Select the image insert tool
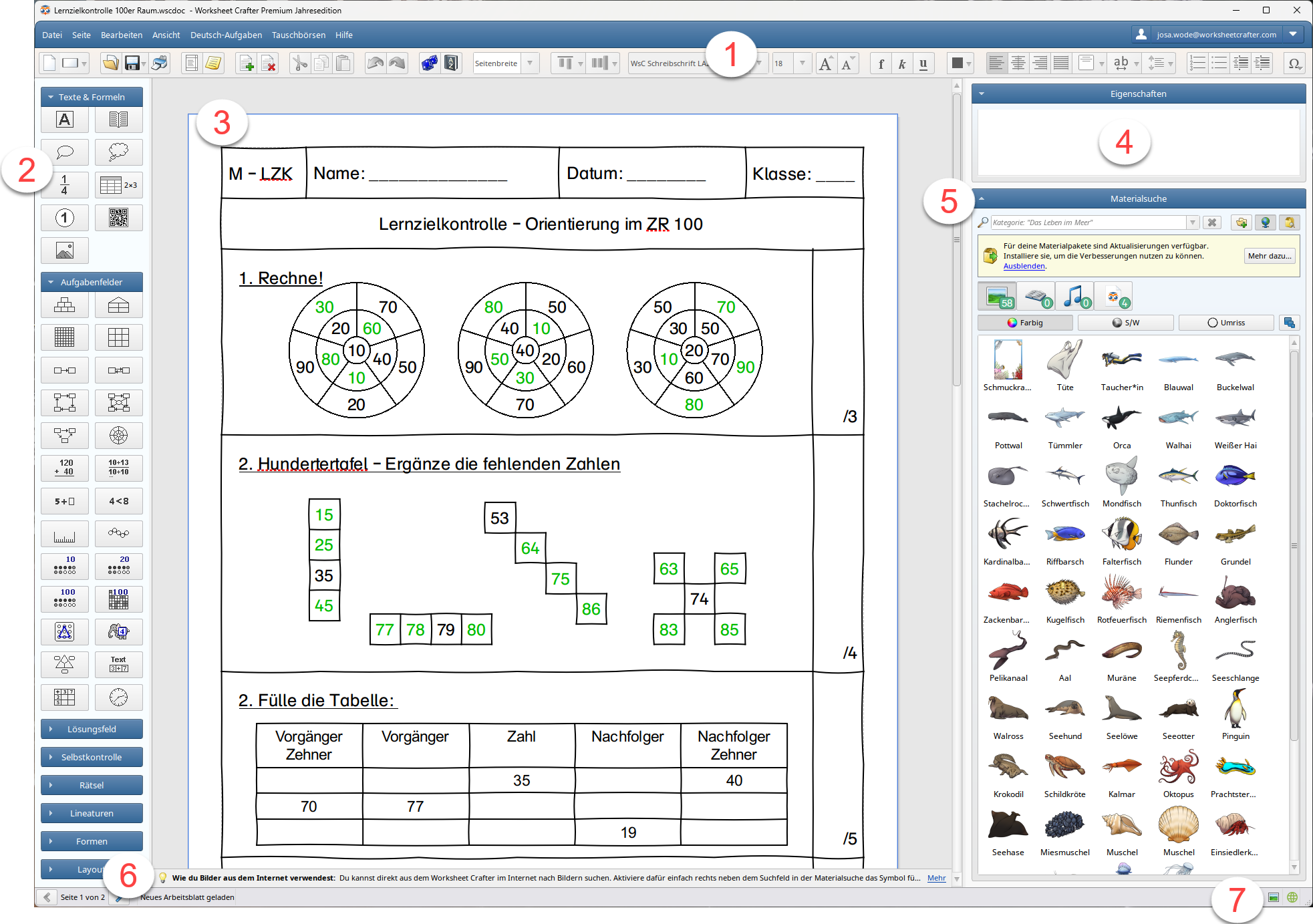This screenshot has height=924, width=1313. [x=63, y=249]
